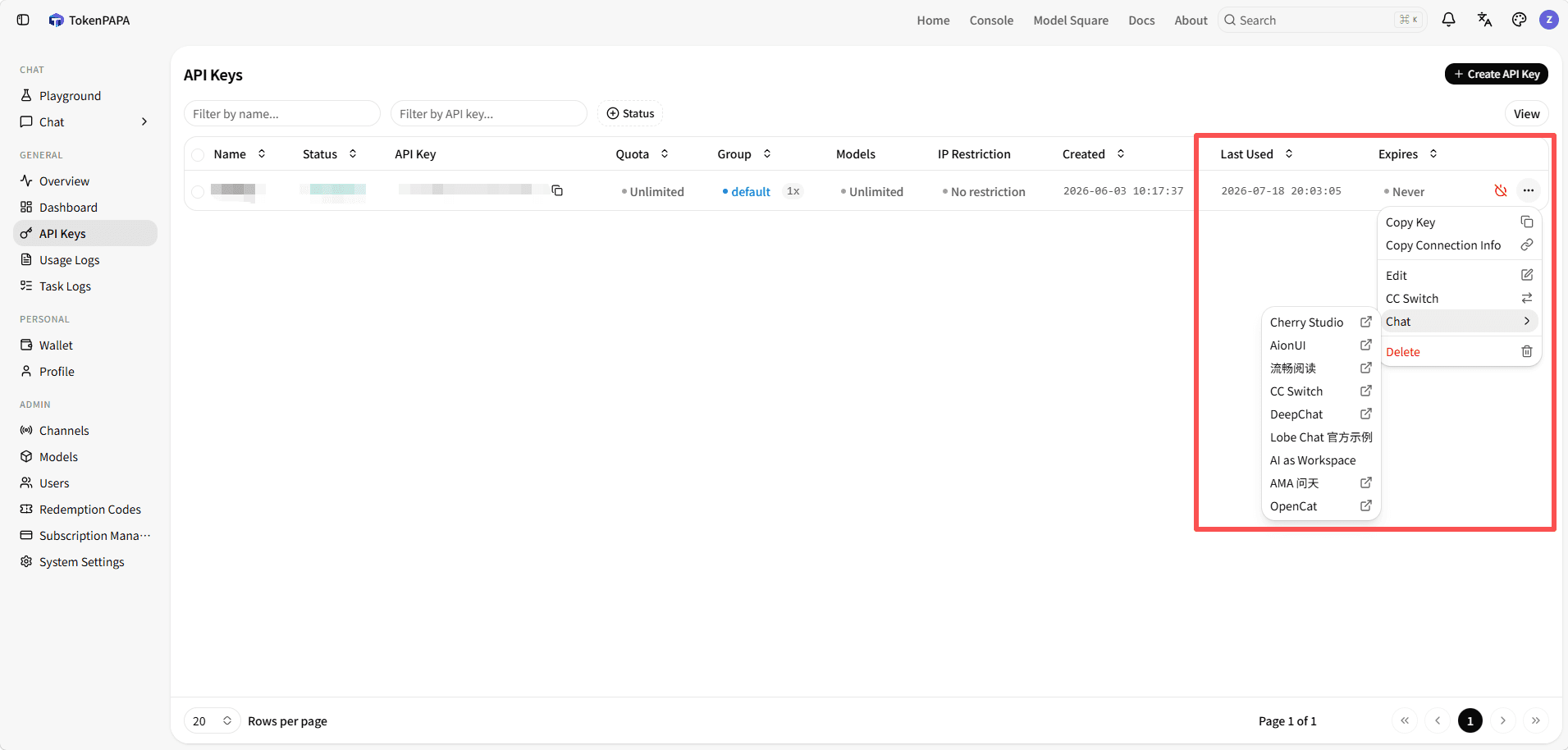Sort by Expires column
Viewport: 1568px width, 750px height.
(1408, 153)
